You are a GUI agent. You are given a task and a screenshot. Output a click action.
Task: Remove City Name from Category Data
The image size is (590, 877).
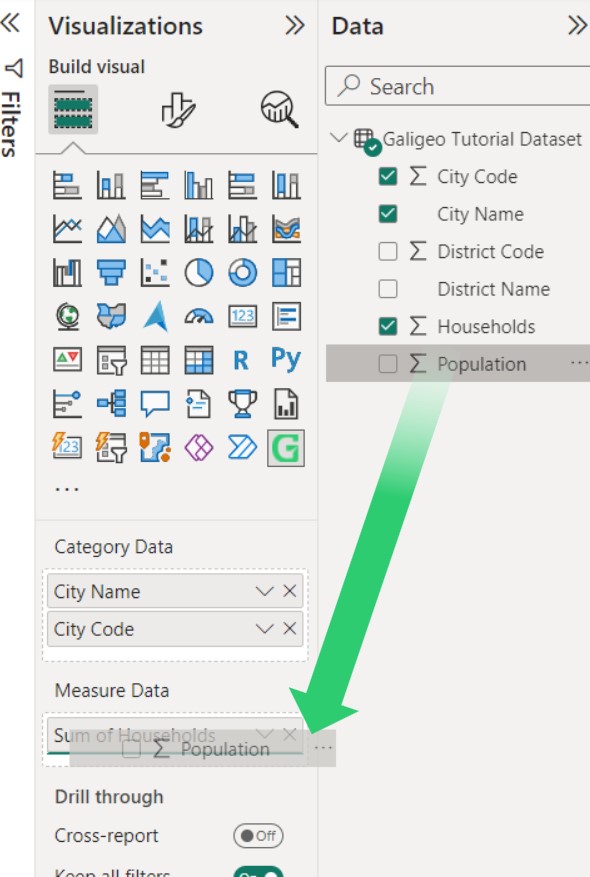click(x=289, y=591)
